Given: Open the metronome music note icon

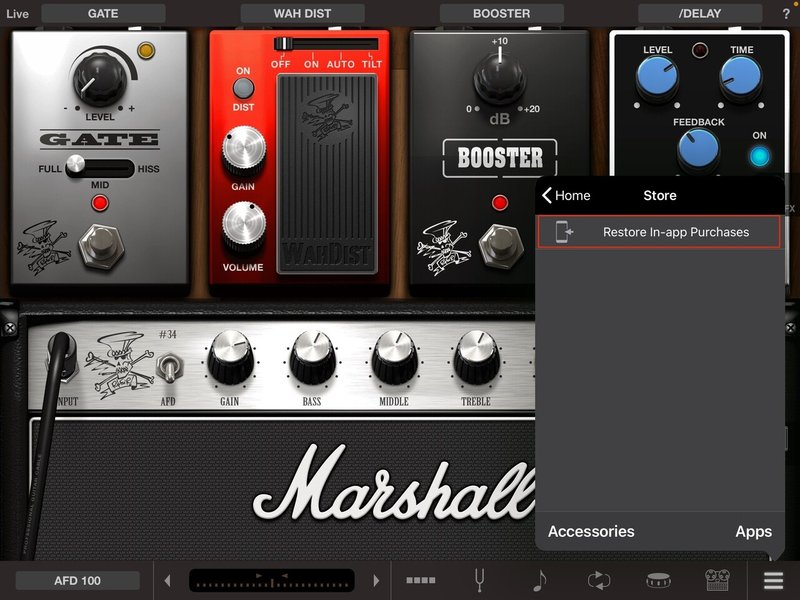Looking at the screenshot, I should (539, 580).
